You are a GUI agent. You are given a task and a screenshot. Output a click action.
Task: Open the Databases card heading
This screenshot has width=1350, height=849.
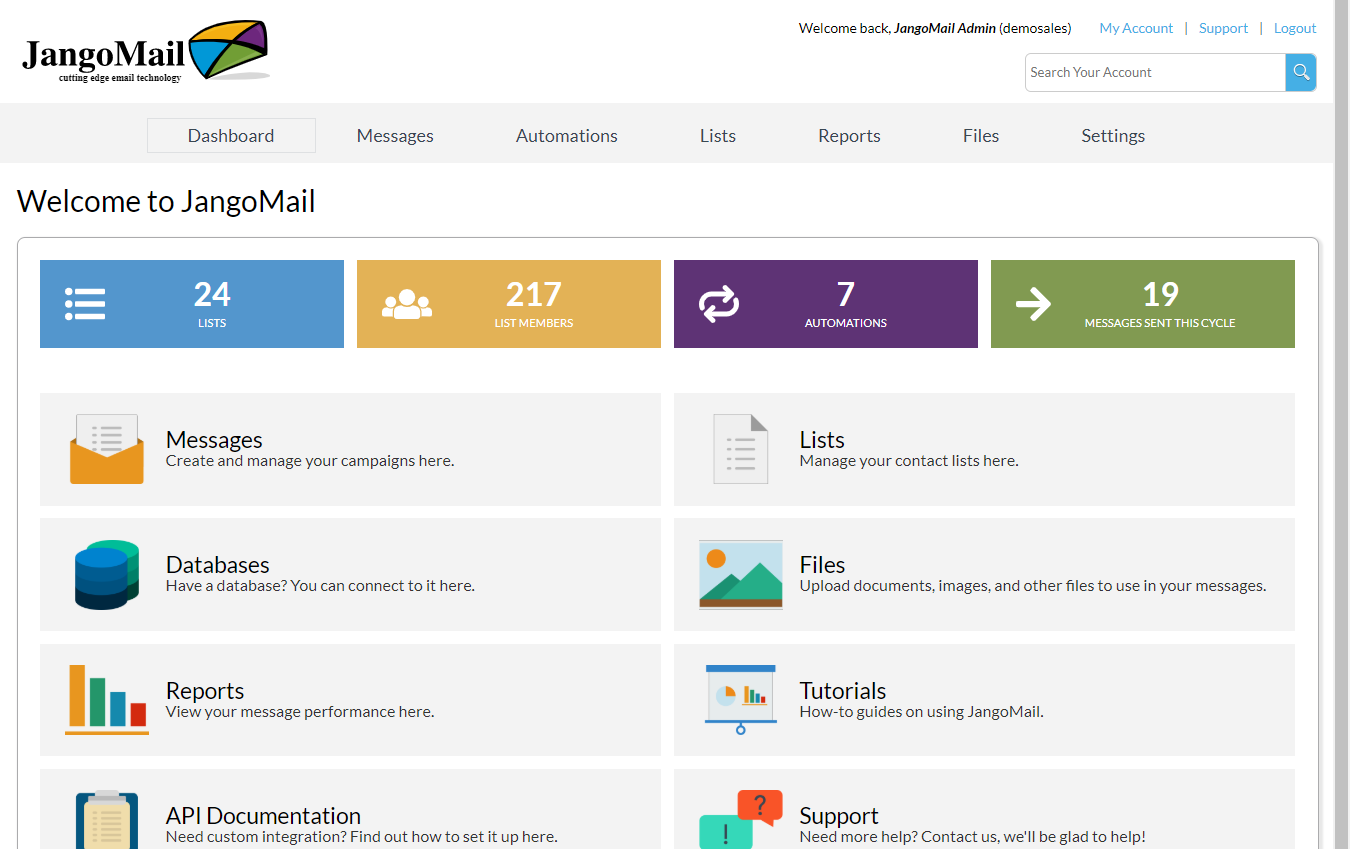[x=218, y=565]
